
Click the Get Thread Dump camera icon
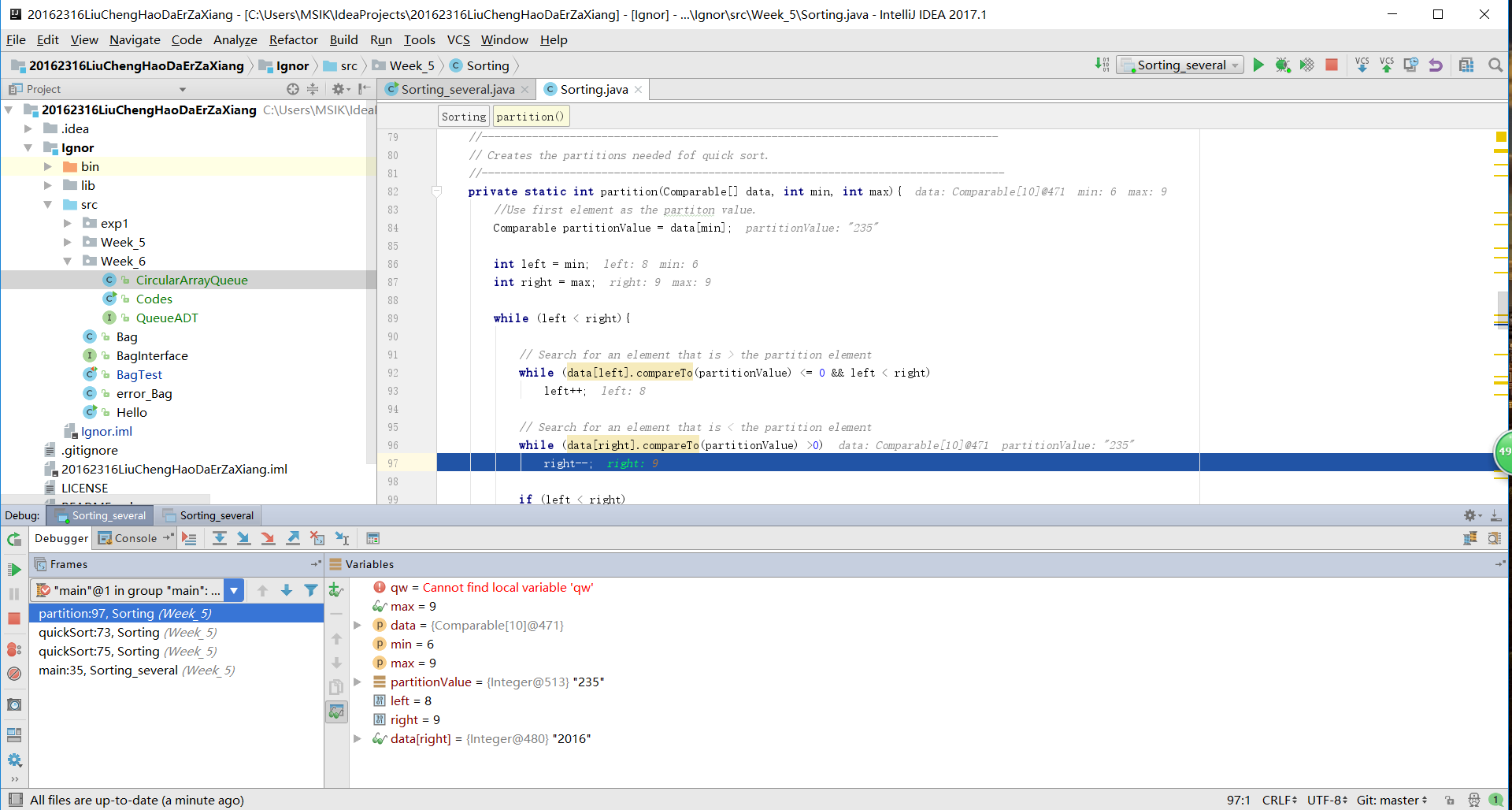coord(14,704)
